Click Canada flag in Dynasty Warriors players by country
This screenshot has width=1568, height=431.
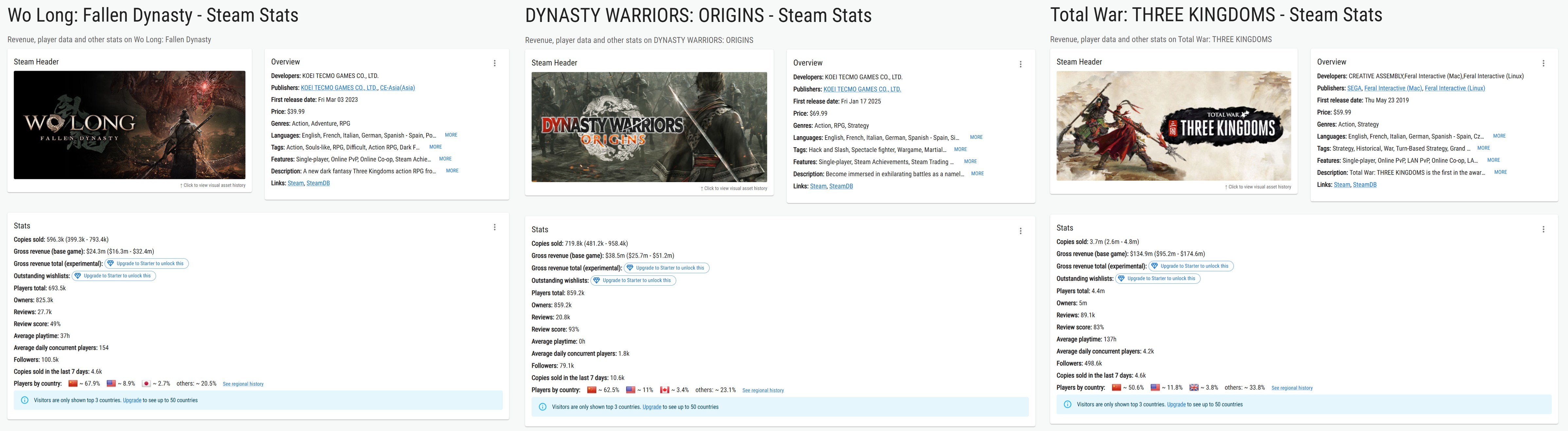[665, 389]
